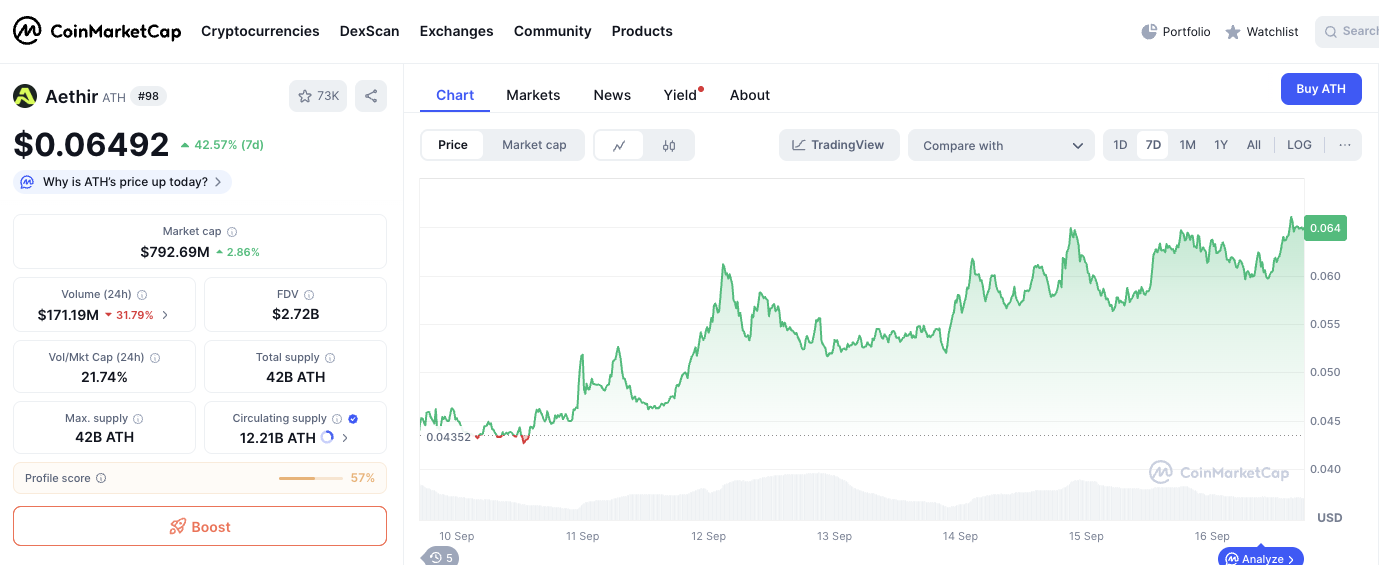Show the FDV info icon

(x=309, y=295)
